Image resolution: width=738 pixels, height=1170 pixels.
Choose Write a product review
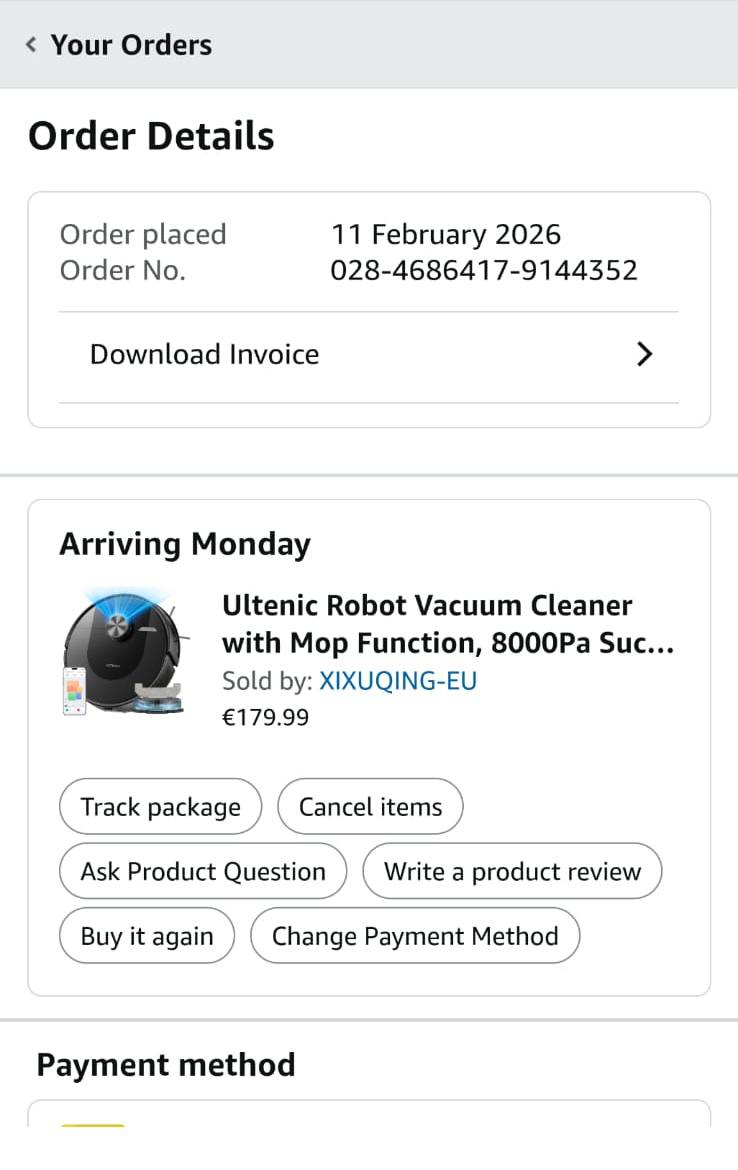click(512, 871)
